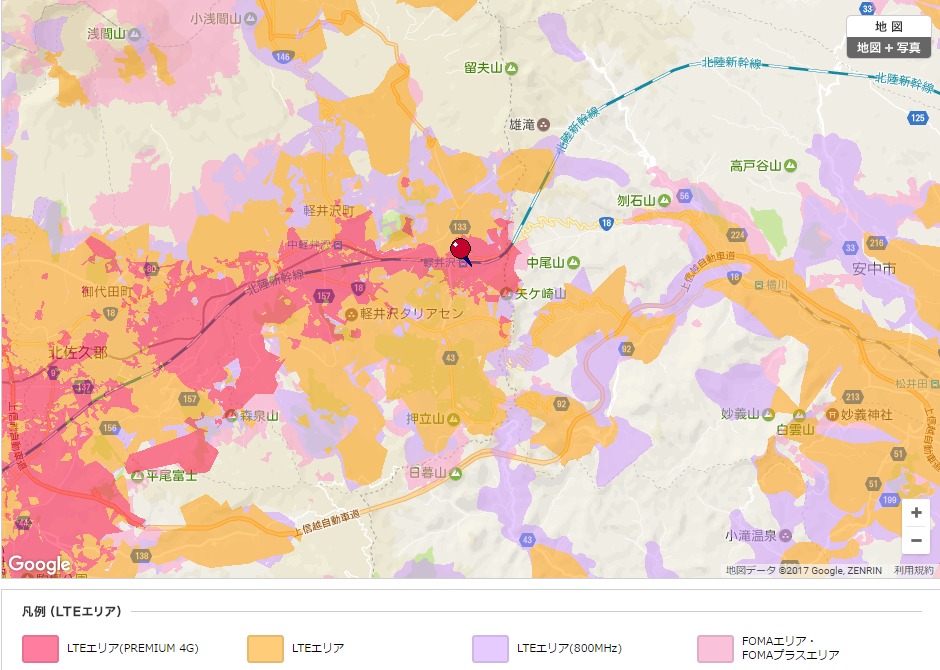The height and width of the screenshot is (670, 940).
Task: Click the 留夫山 mountain icon
Action: [x=512, y=68]
